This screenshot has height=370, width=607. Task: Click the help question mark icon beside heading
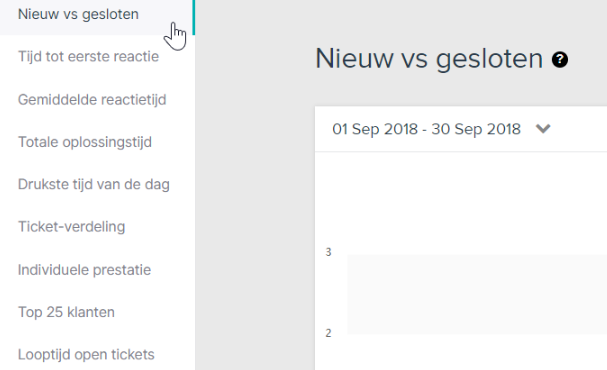[x=560, y=60]
